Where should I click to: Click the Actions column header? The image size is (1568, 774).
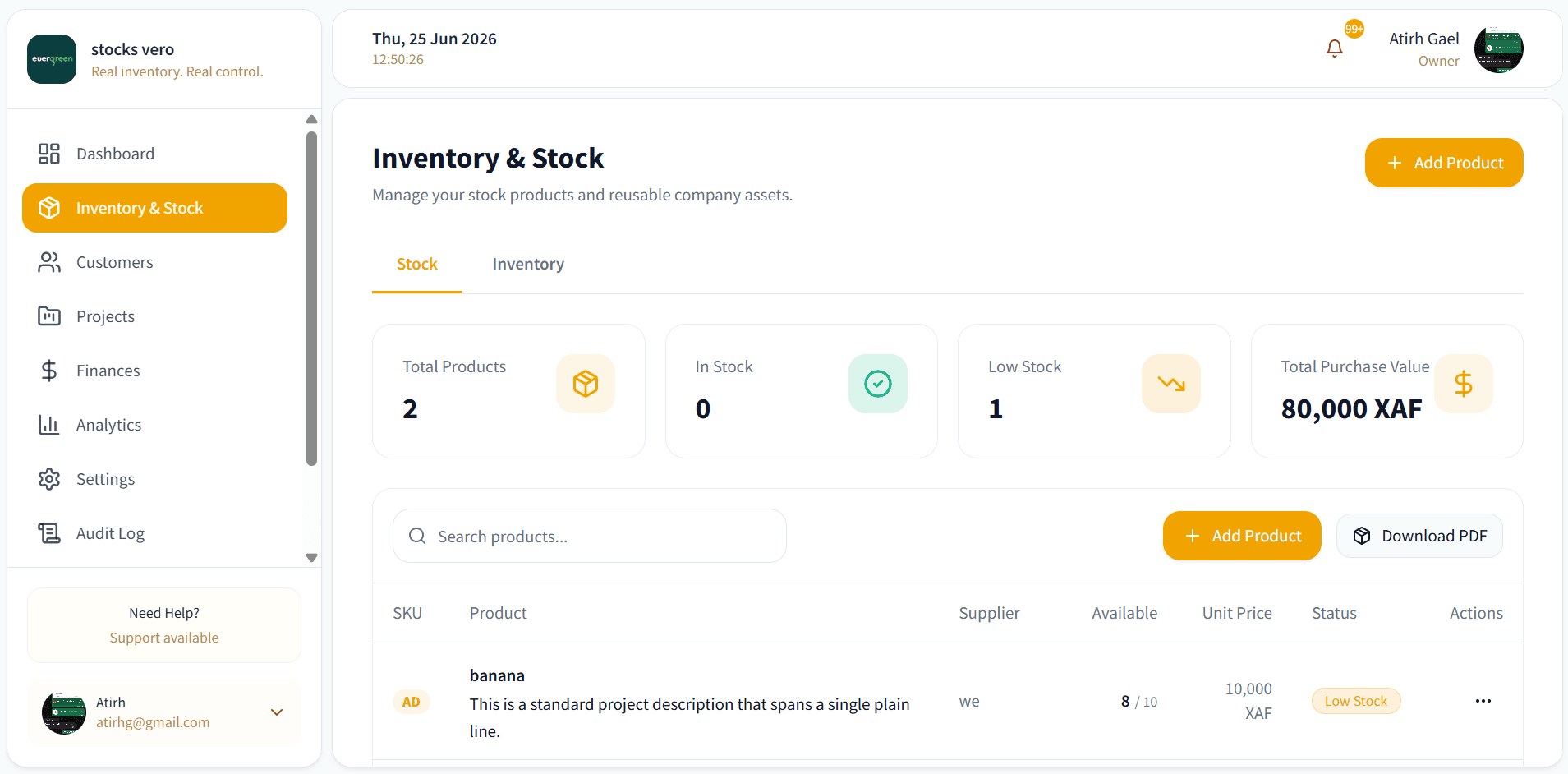[x=1476, y=613]
